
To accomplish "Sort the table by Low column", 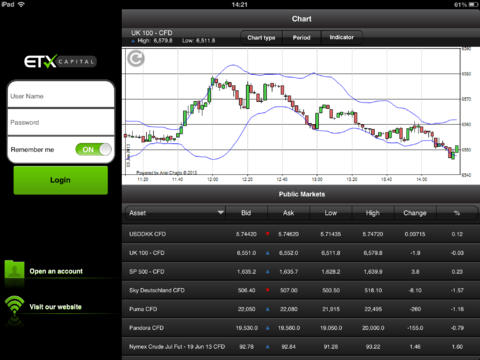I will click(x=331, y=213).
